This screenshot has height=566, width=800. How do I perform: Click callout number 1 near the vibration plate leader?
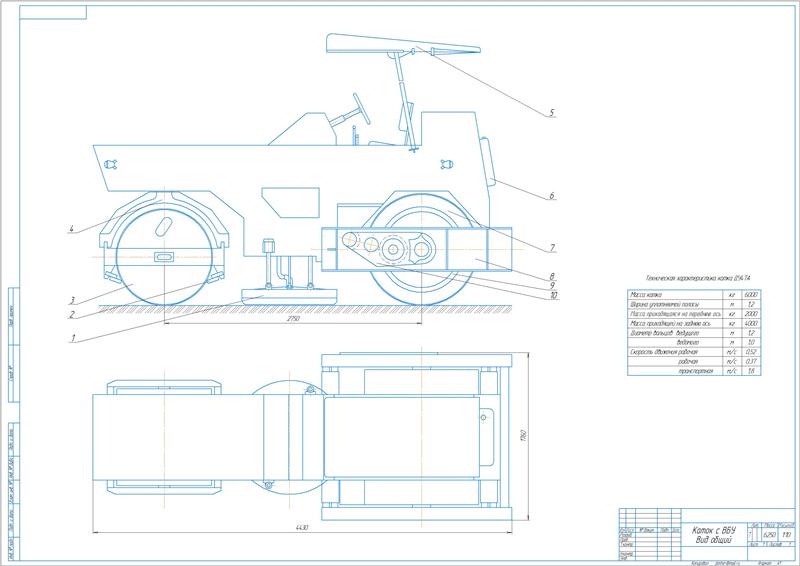click(x=73, y=338)
